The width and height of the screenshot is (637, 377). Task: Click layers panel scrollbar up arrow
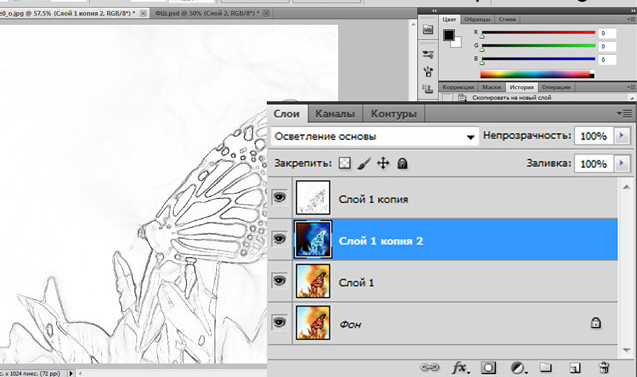click(x=626, y=187)
